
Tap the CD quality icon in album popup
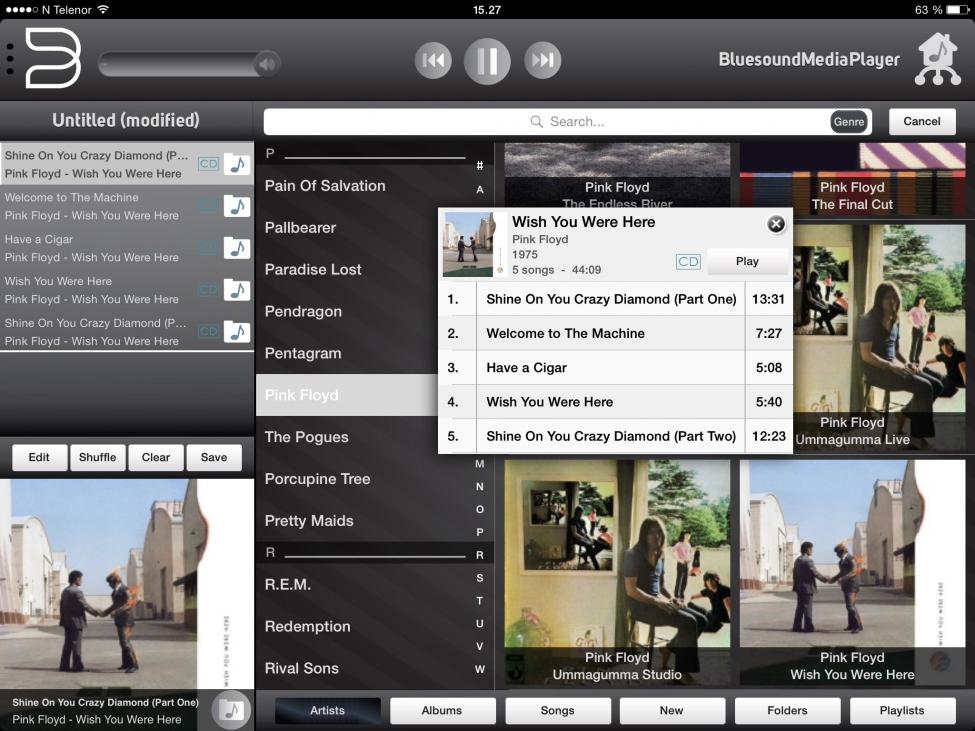click(x=688, y=262)
